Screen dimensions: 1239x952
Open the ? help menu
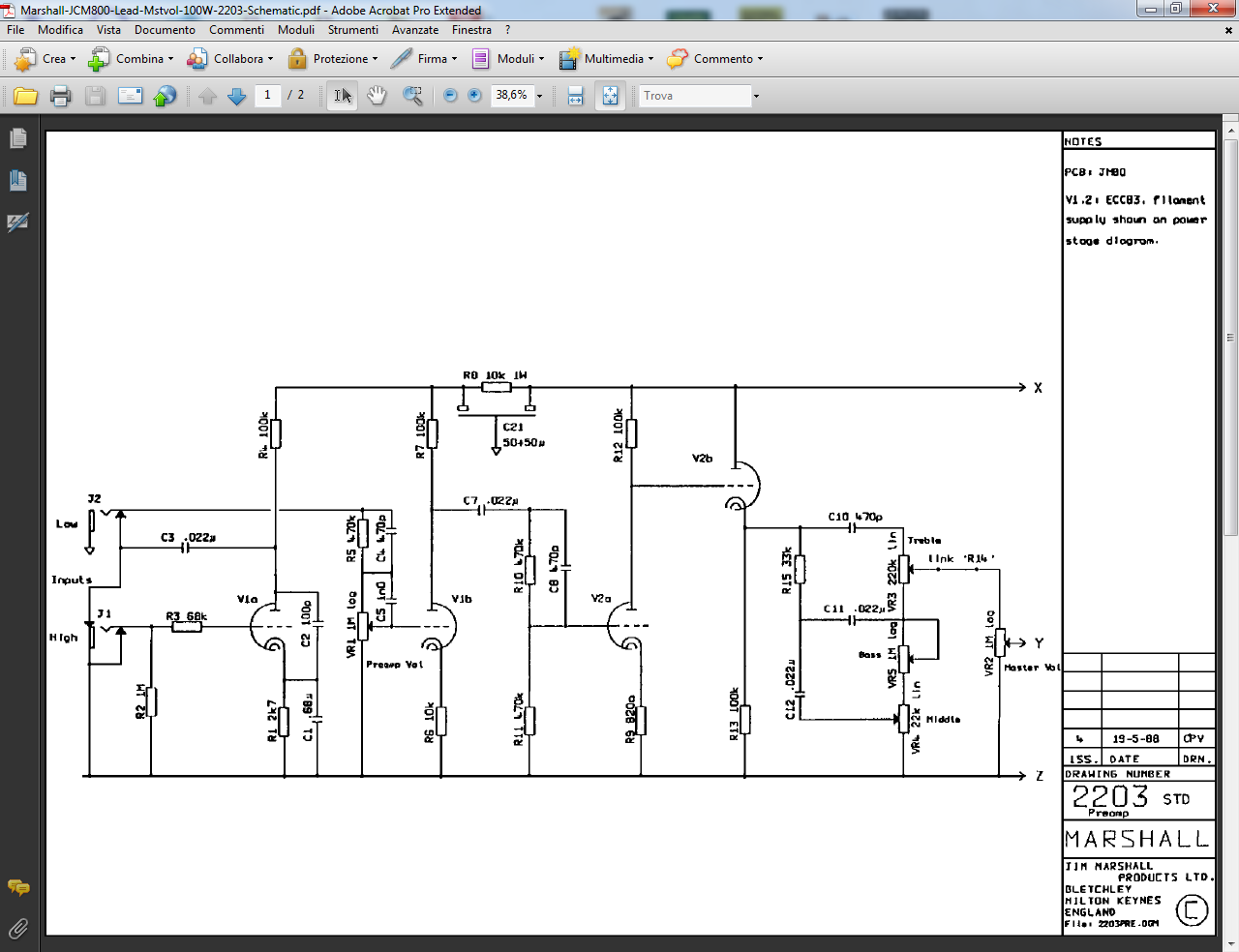point(507,30)
